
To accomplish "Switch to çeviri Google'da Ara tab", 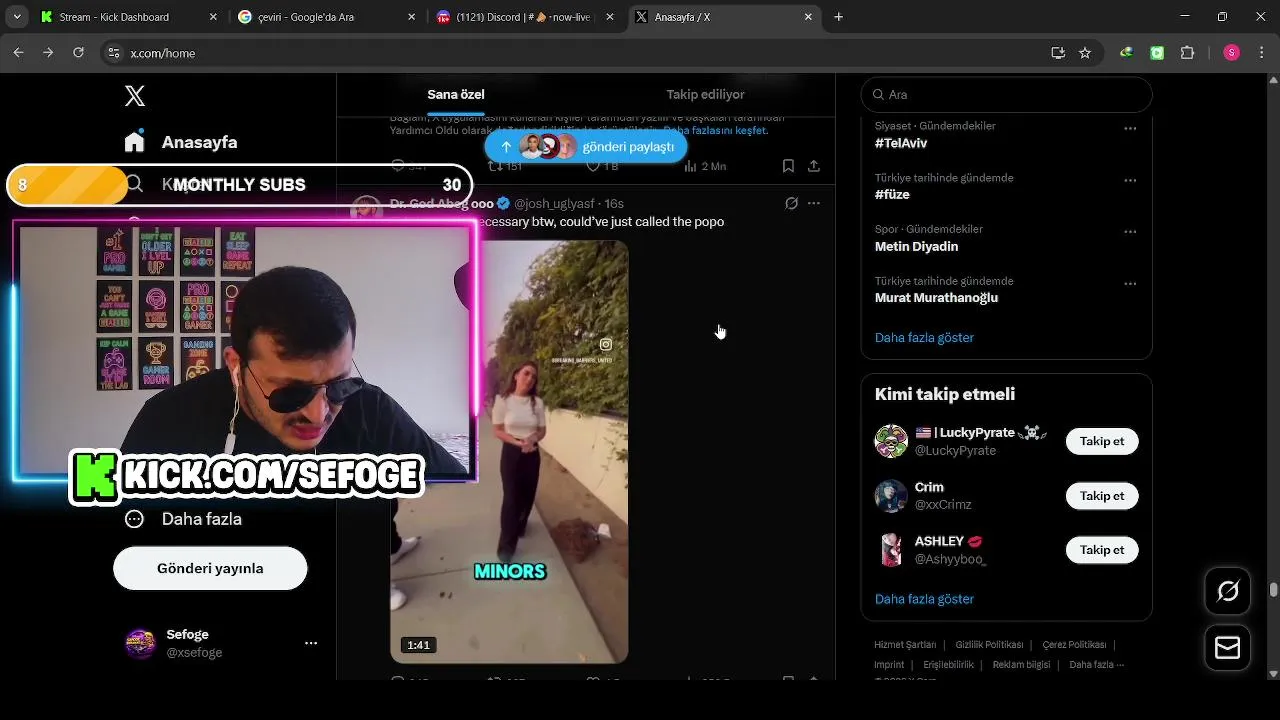I will click(x=328, y=17).
